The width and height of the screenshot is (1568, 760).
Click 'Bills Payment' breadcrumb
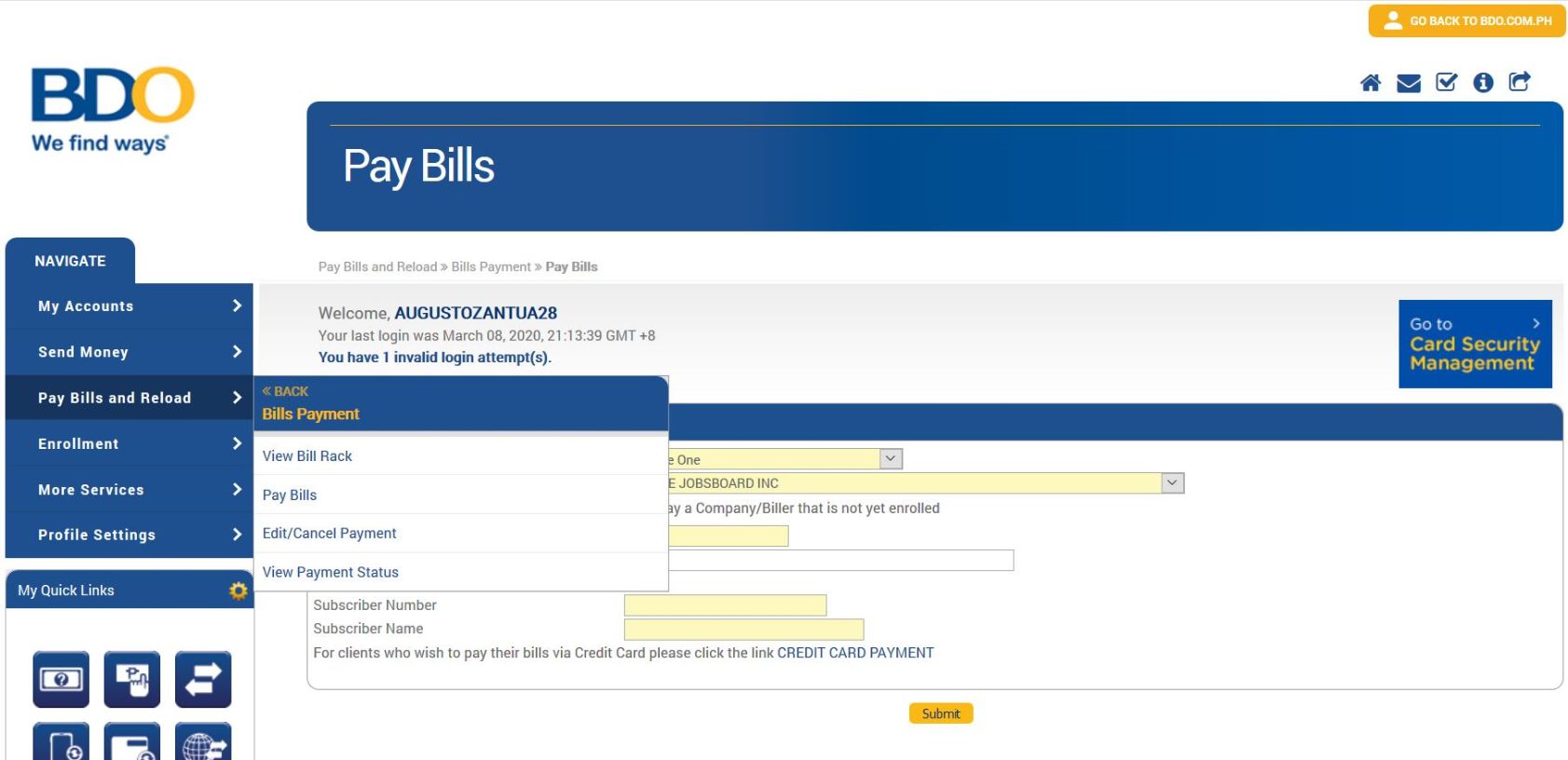pyautogui.click(x=491, y=266)
